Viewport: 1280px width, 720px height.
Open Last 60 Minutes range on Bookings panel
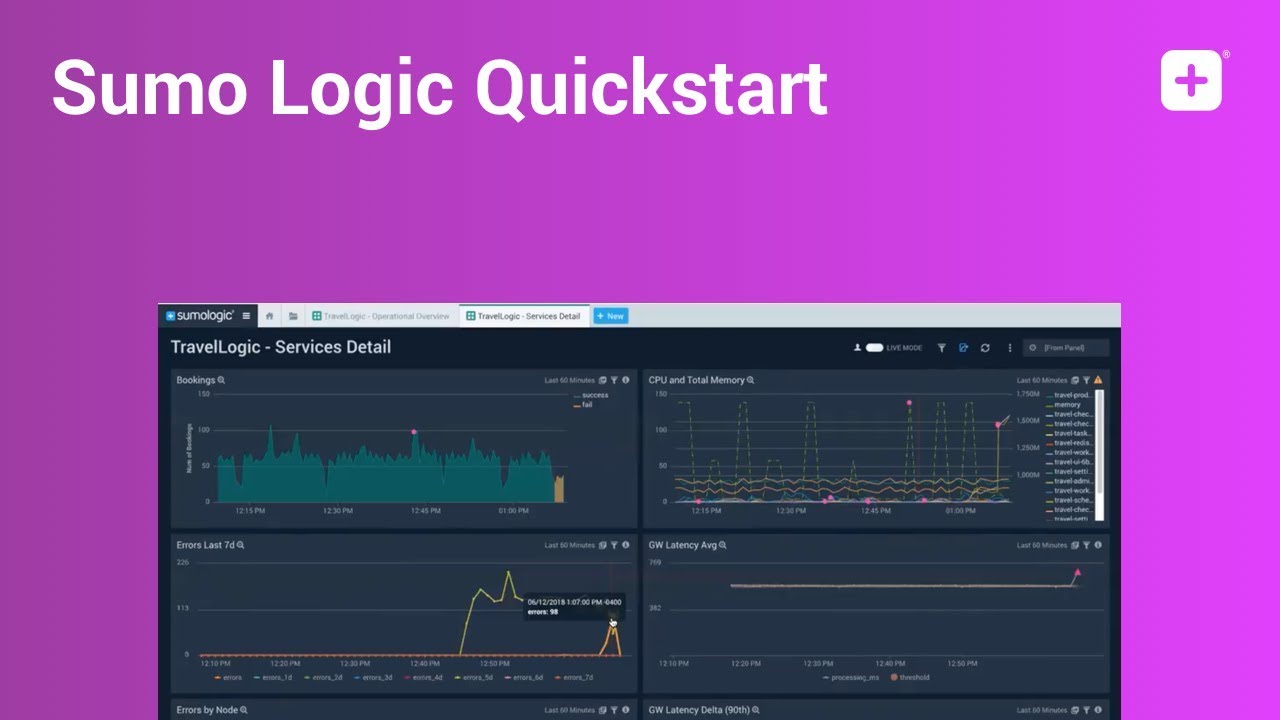pyautogui.click(x=569, y=380)
